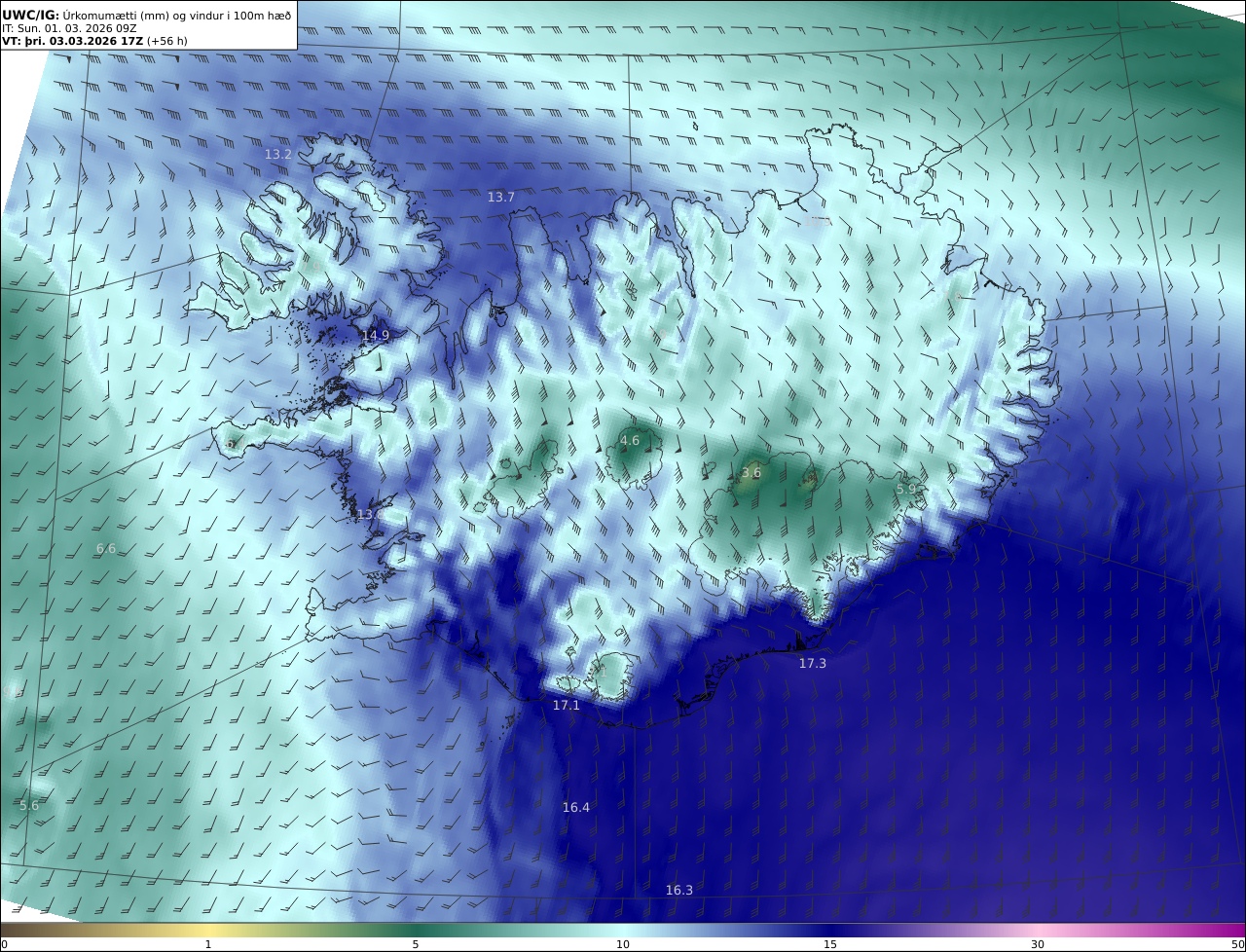Click the dark navy segment of the colorbar

(x=830, y=930)
